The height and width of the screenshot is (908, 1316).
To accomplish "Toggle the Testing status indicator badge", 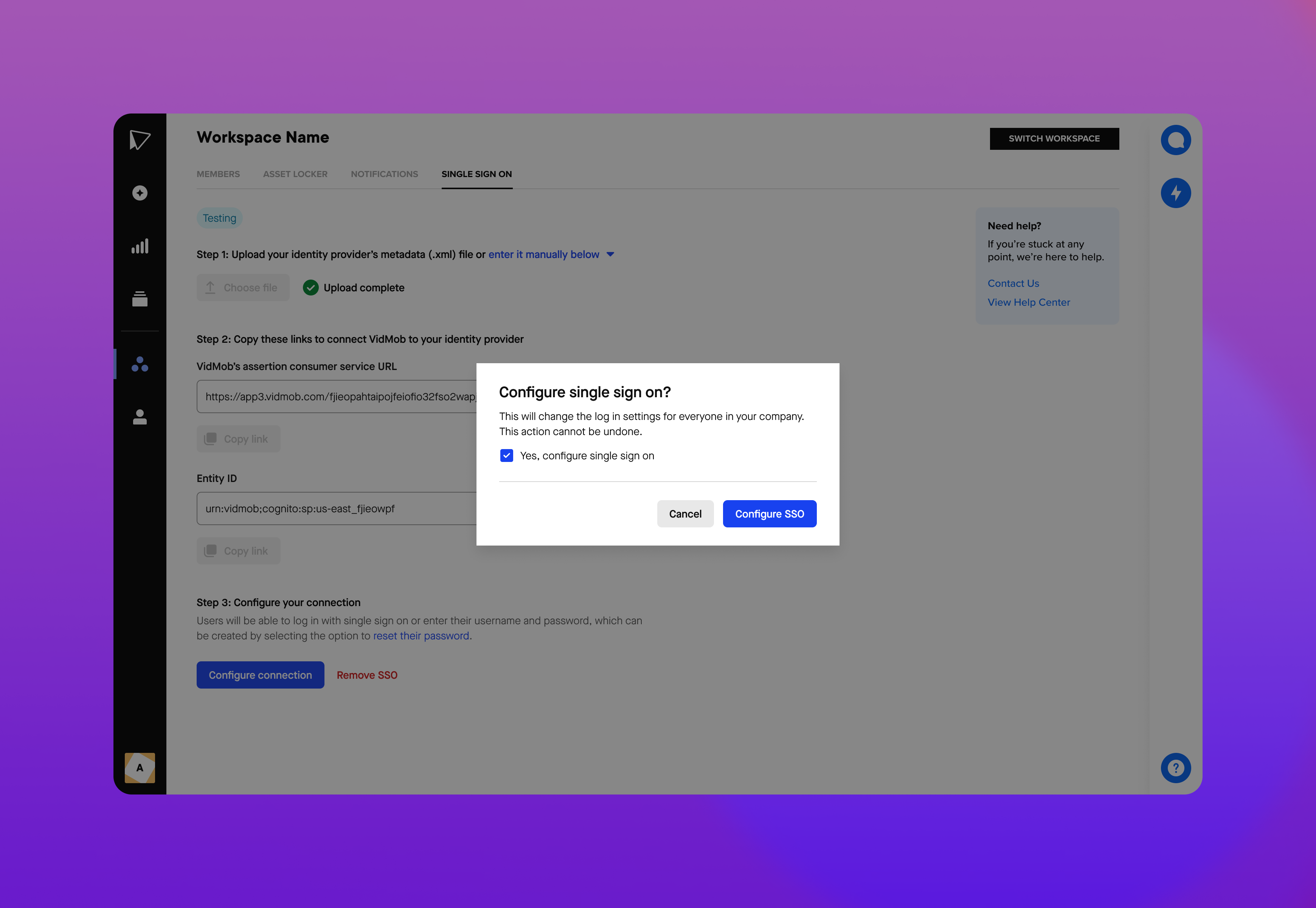I will (x=219, y=218).
